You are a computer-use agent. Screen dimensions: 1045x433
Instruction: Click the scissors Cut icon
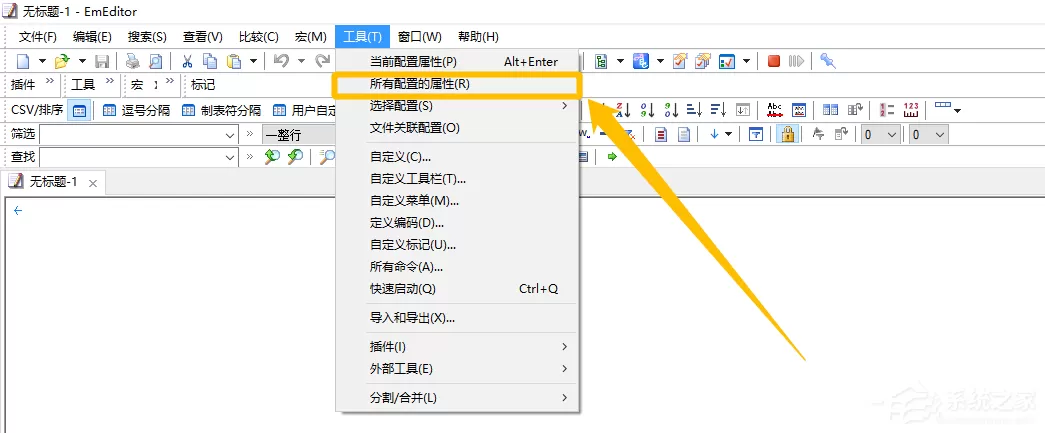[x=187, y=61]
